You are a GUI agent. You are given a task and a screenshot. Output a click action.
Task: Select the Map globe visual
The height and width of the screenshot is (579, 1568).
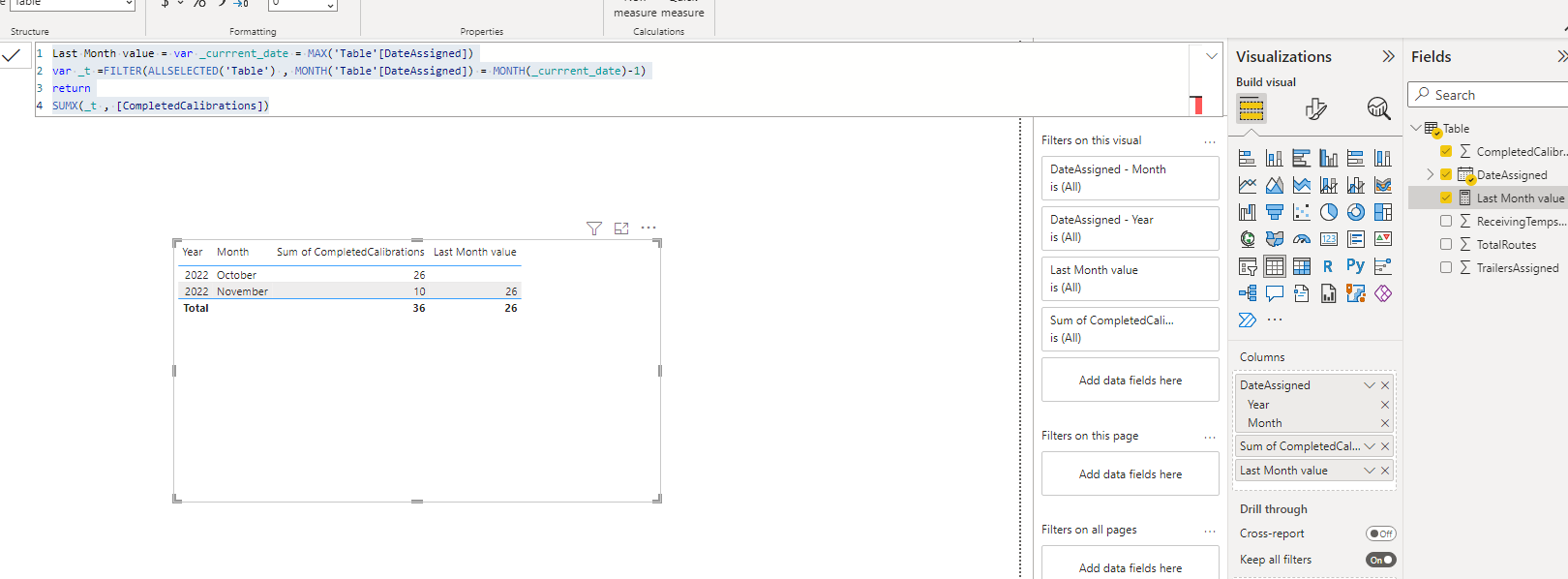(1247, 239)
